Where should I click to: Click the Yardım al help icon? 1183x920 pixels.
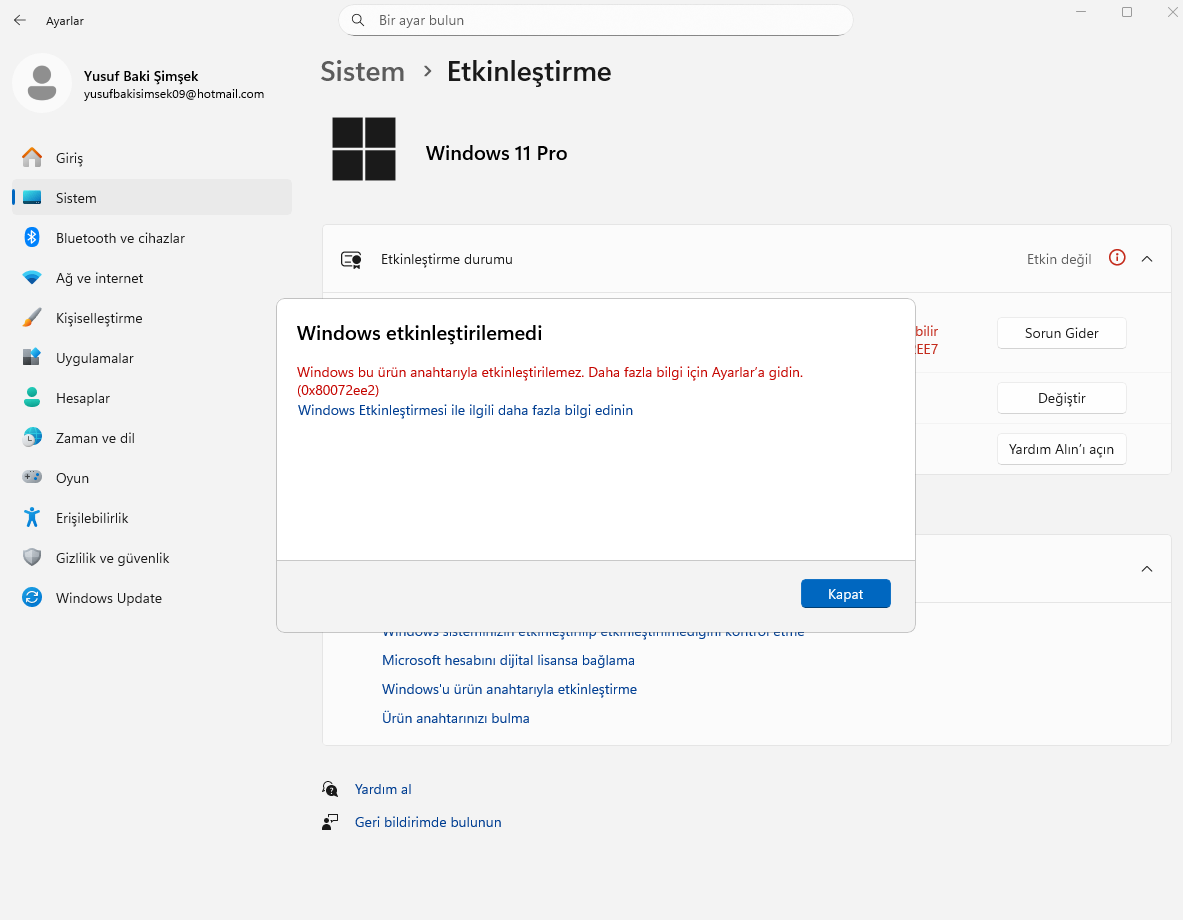tap(330, 789)
